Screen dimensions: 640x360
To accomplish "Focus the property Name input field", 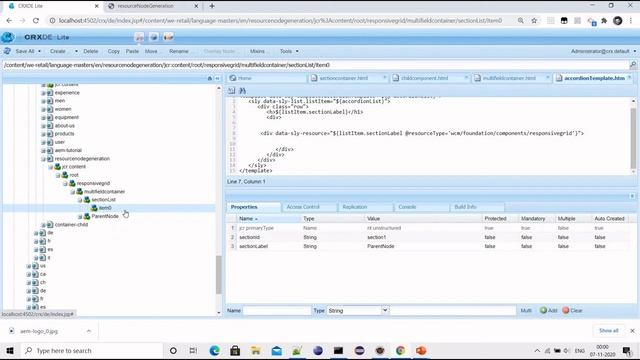I will pyautogui.click(x=277, y=311).
